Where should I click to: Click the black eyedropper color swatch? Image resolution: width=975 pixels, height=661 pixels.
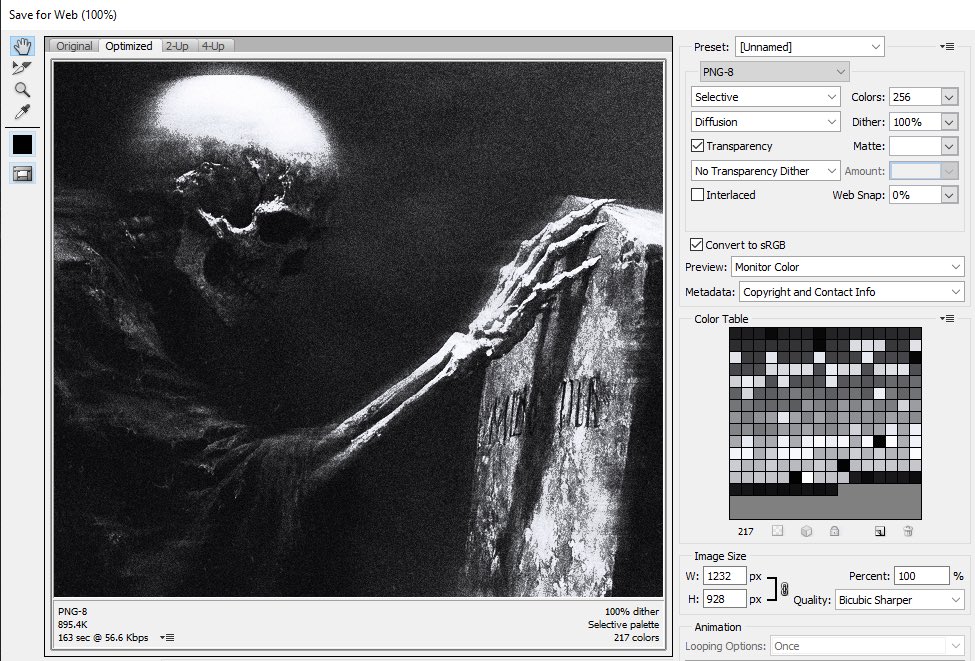point(22,144)
